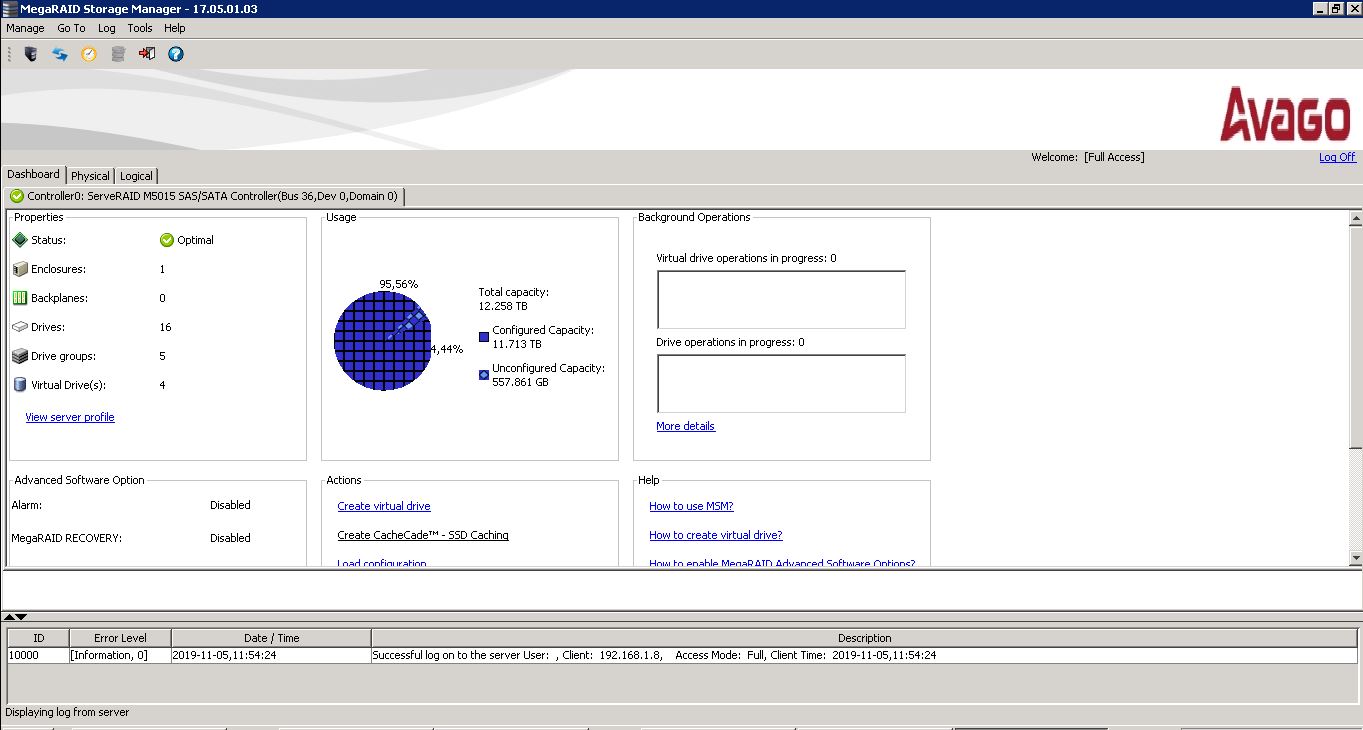The image size is (1363, 730).
Task: Switch to the Dashboard tab
Action: point(34,174)
